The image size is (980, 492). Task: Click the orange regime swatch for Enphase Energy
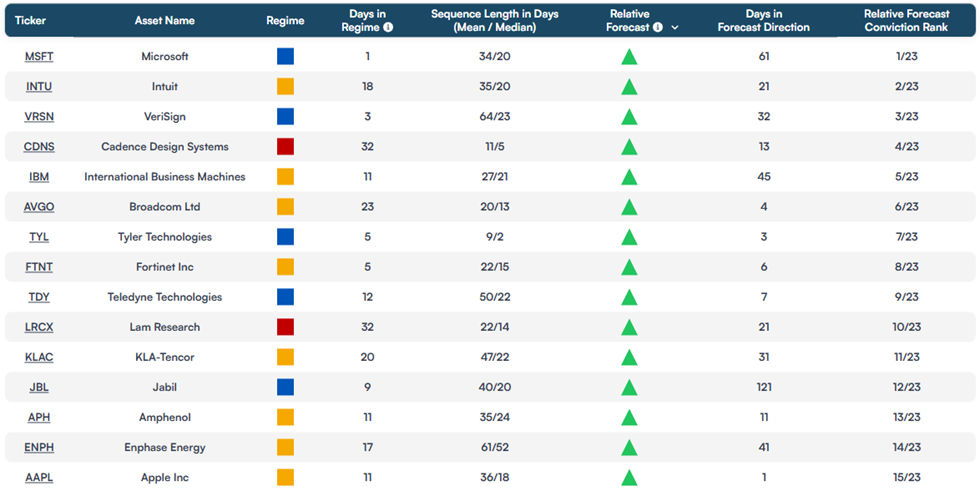pyautogui.click(x=286, y=447)
